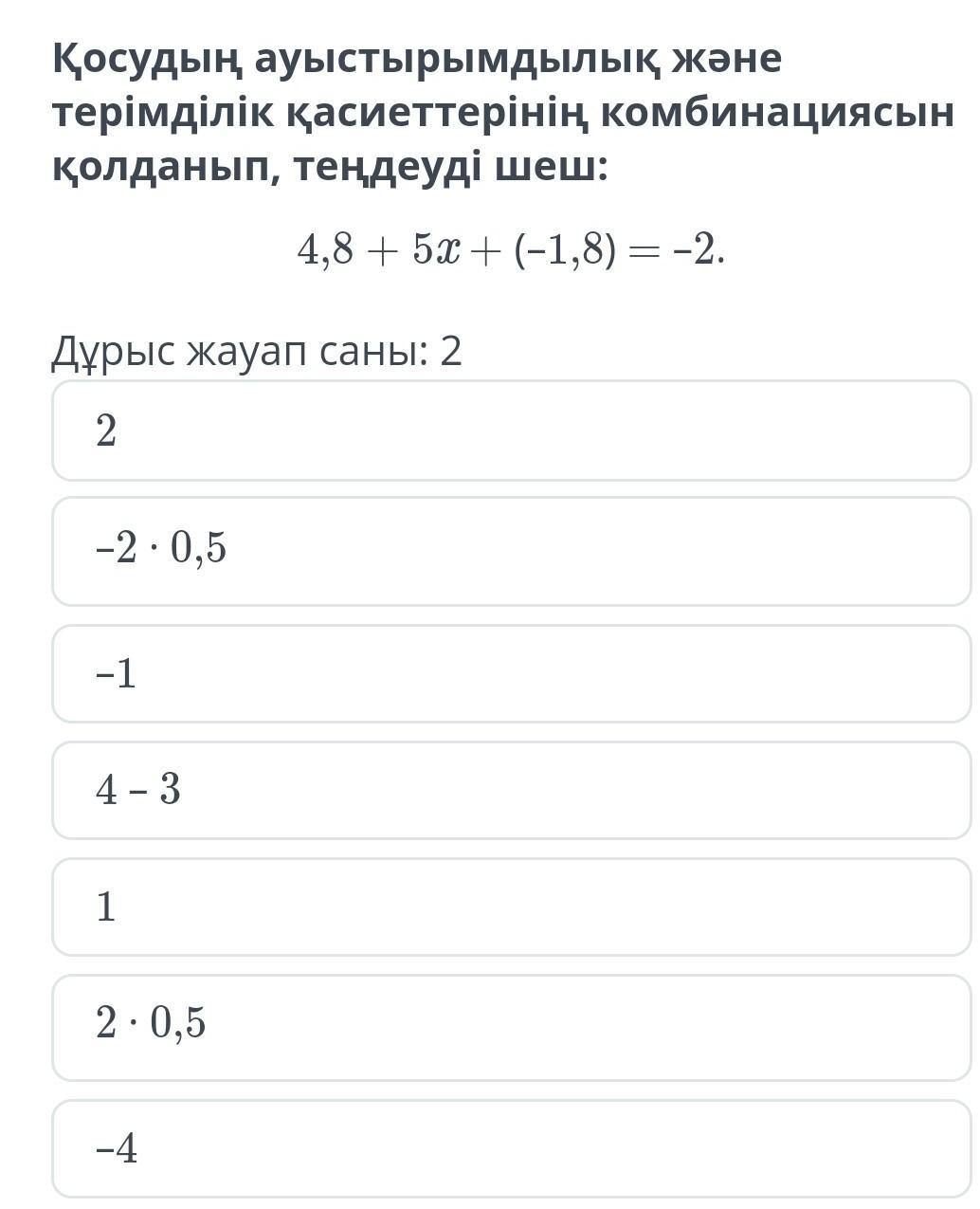Click the 4,8 term in the equation
980x1209 pixels.
pos(325,250)
